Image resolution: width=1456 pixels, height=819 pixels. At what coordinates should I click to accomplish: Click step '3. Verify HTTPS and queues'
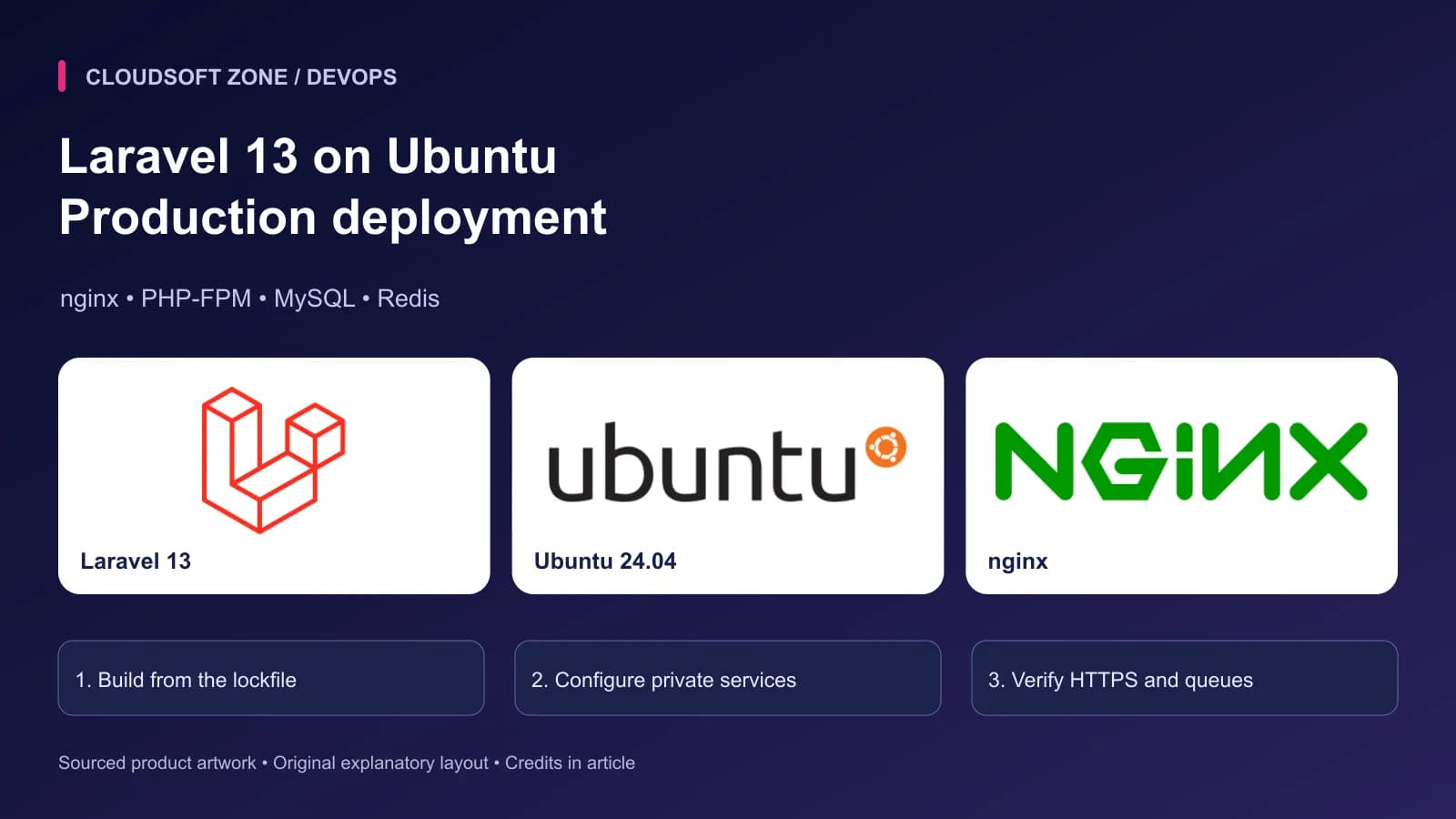click(x=1185, y=678)
